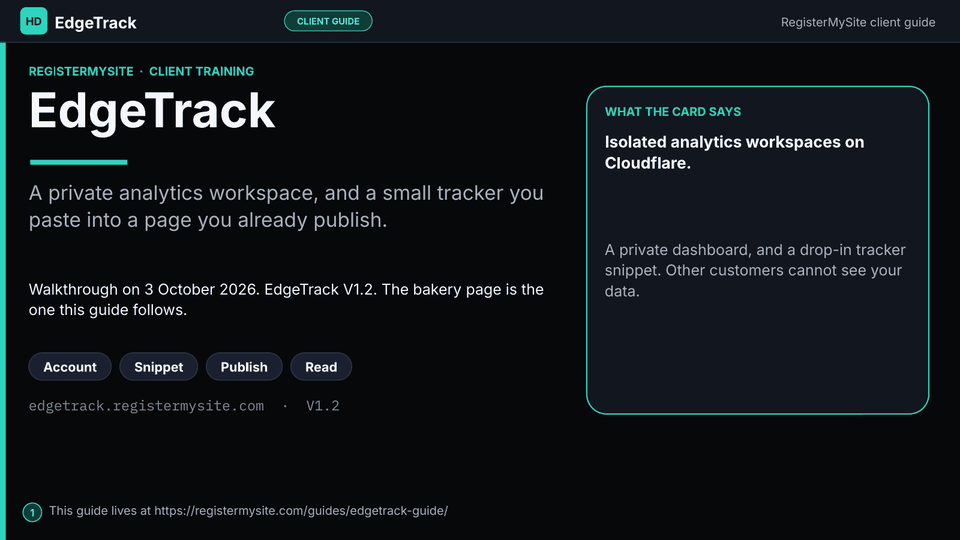Select the Read pill
960x540 pixels.
tap(321, 367)
